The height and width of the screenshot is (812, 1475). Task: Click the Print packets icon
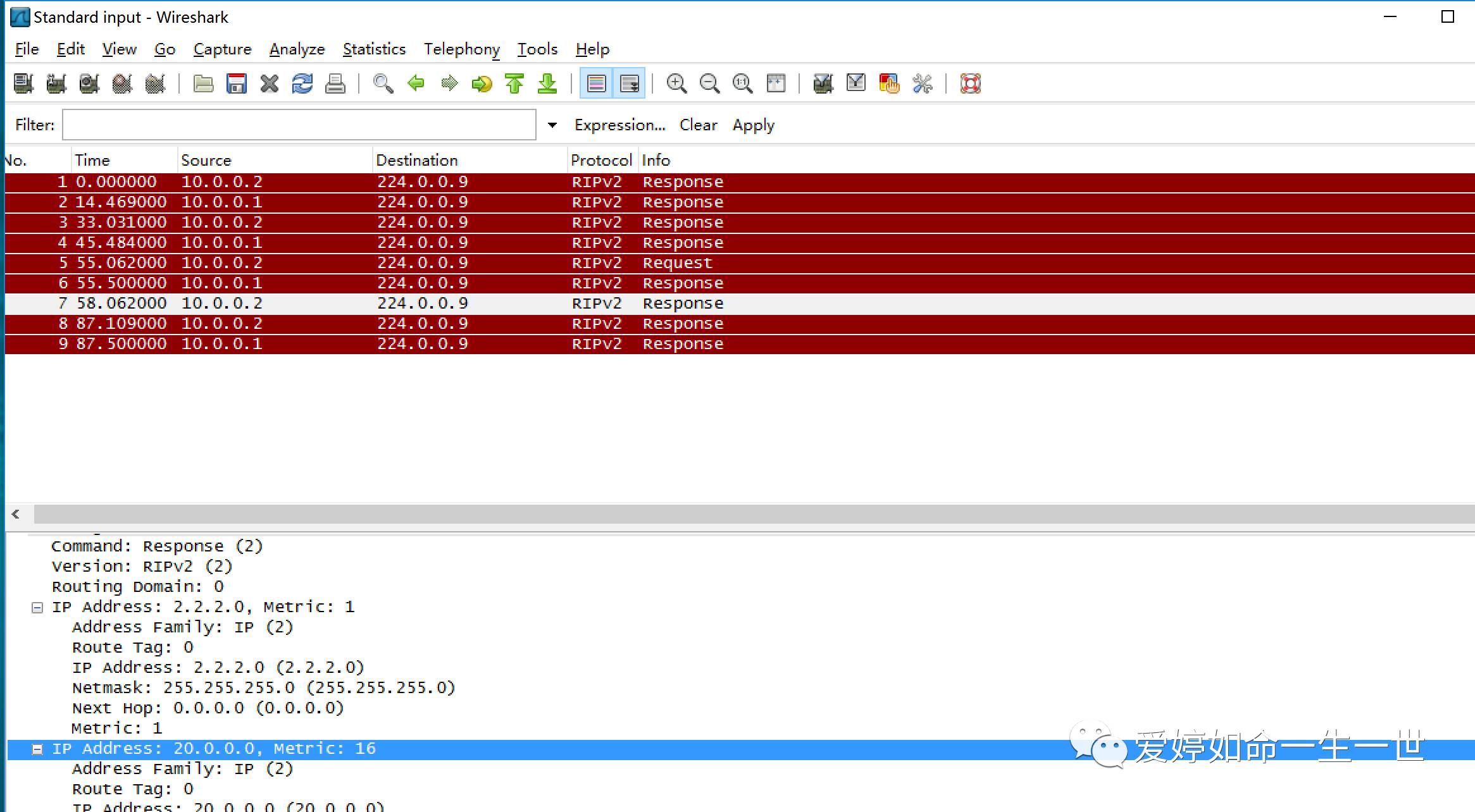pos(335,83)
